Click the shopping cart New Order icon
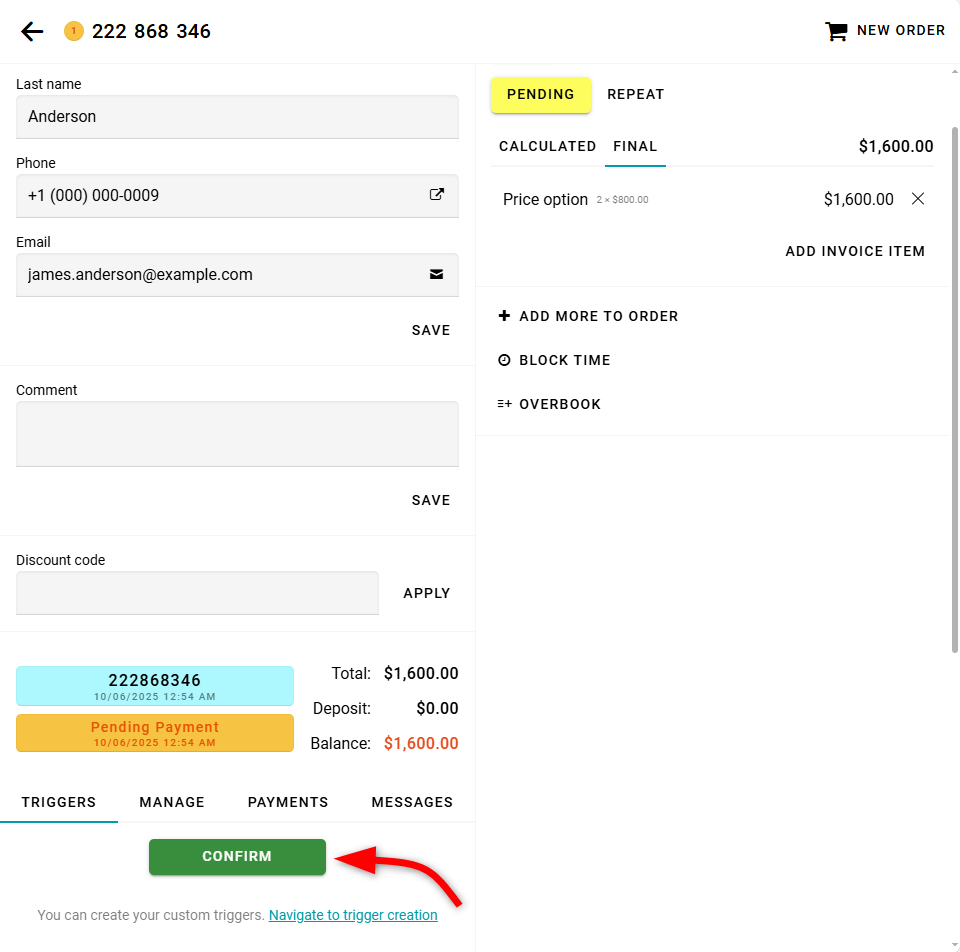 coord(835,31)
